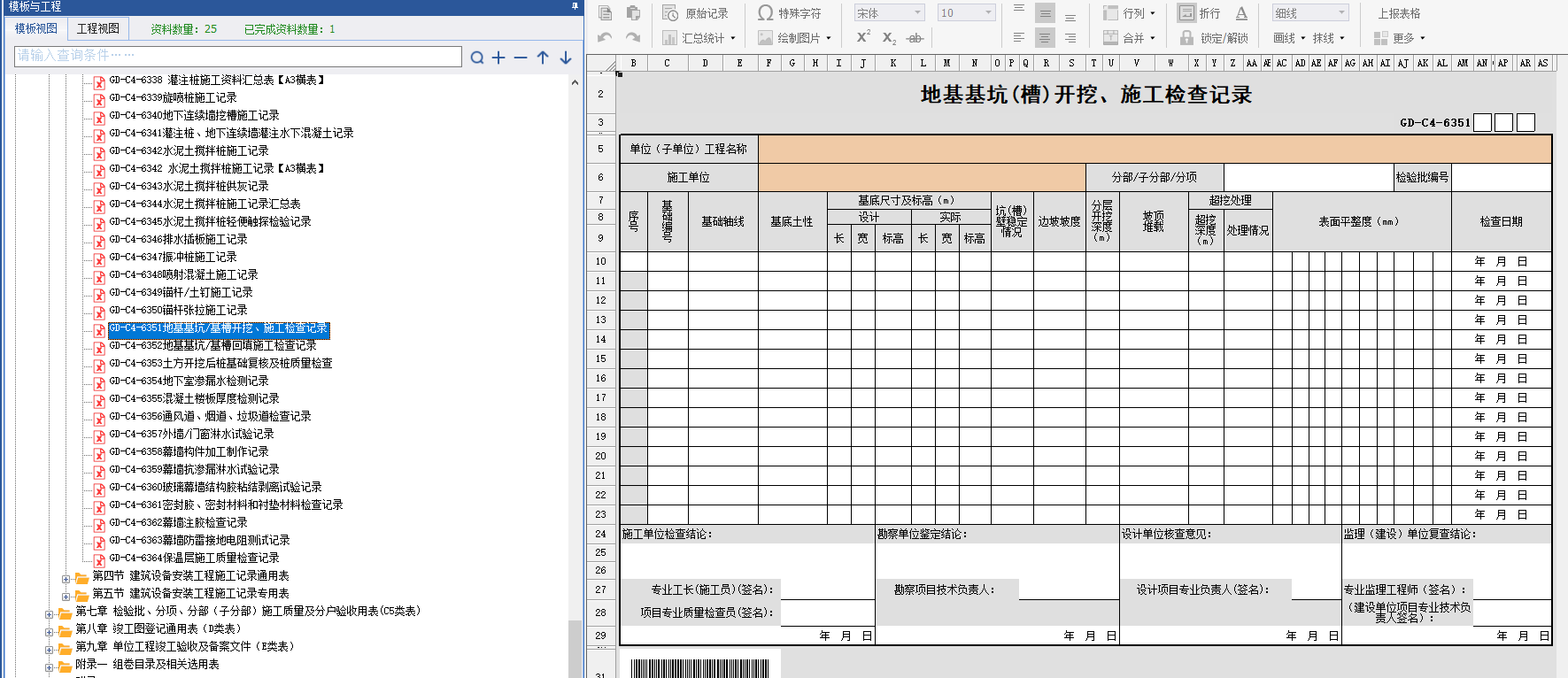Expand 第五节 建筑设备安装工程施工记录专用表
This screenshot has height=678, width=1568.
(x=66, y=597)
